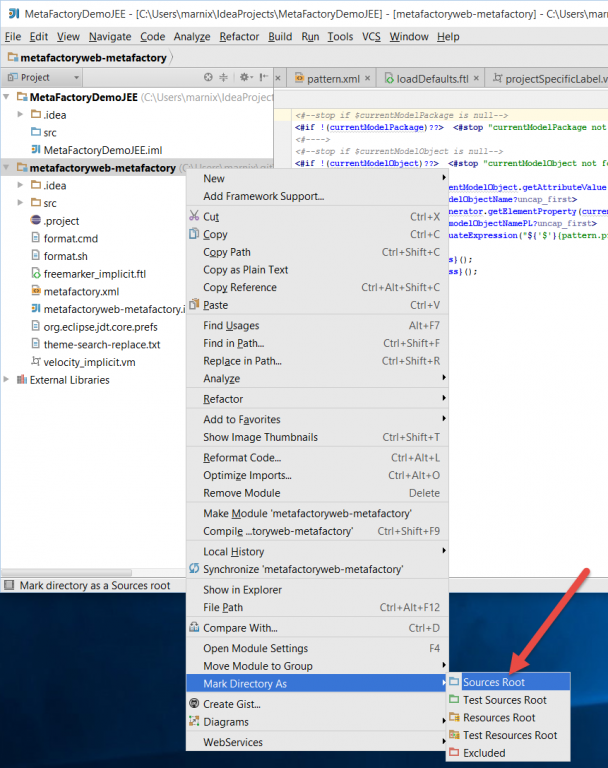Image resolution: width=608 pixels, height=768 pixels.
Task: Click the Scroll from Source icon in Project panel
Action: [x=208, y=77]
